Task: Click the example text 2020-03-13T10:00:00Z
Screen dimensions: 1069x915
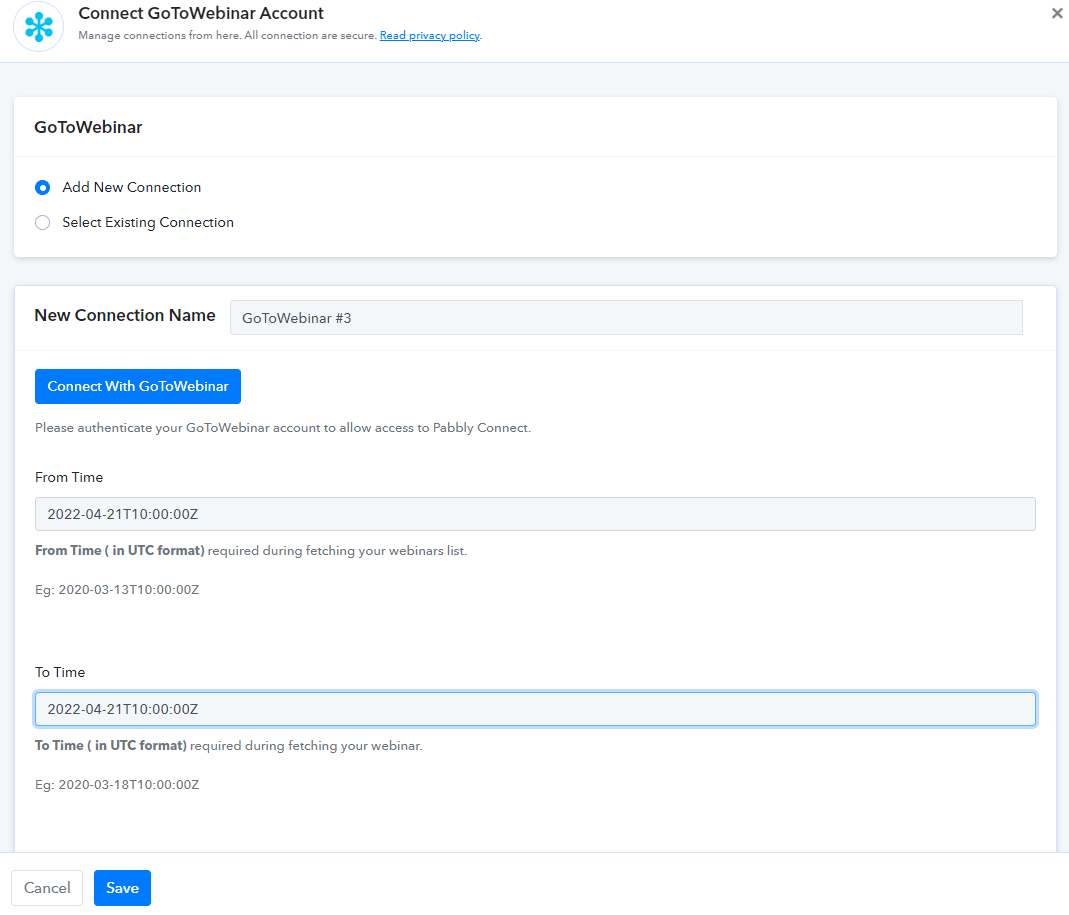Action: point(129,590)
